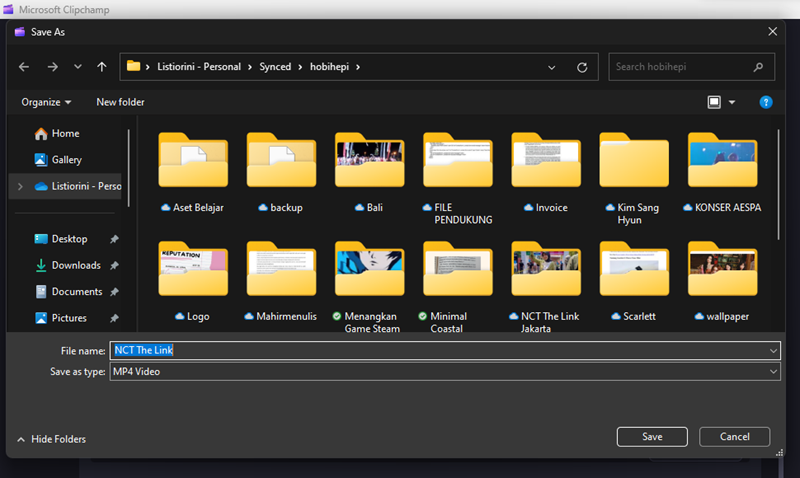Open Pictures in navigation pane
800x478 pixels.
pos(60,318)
